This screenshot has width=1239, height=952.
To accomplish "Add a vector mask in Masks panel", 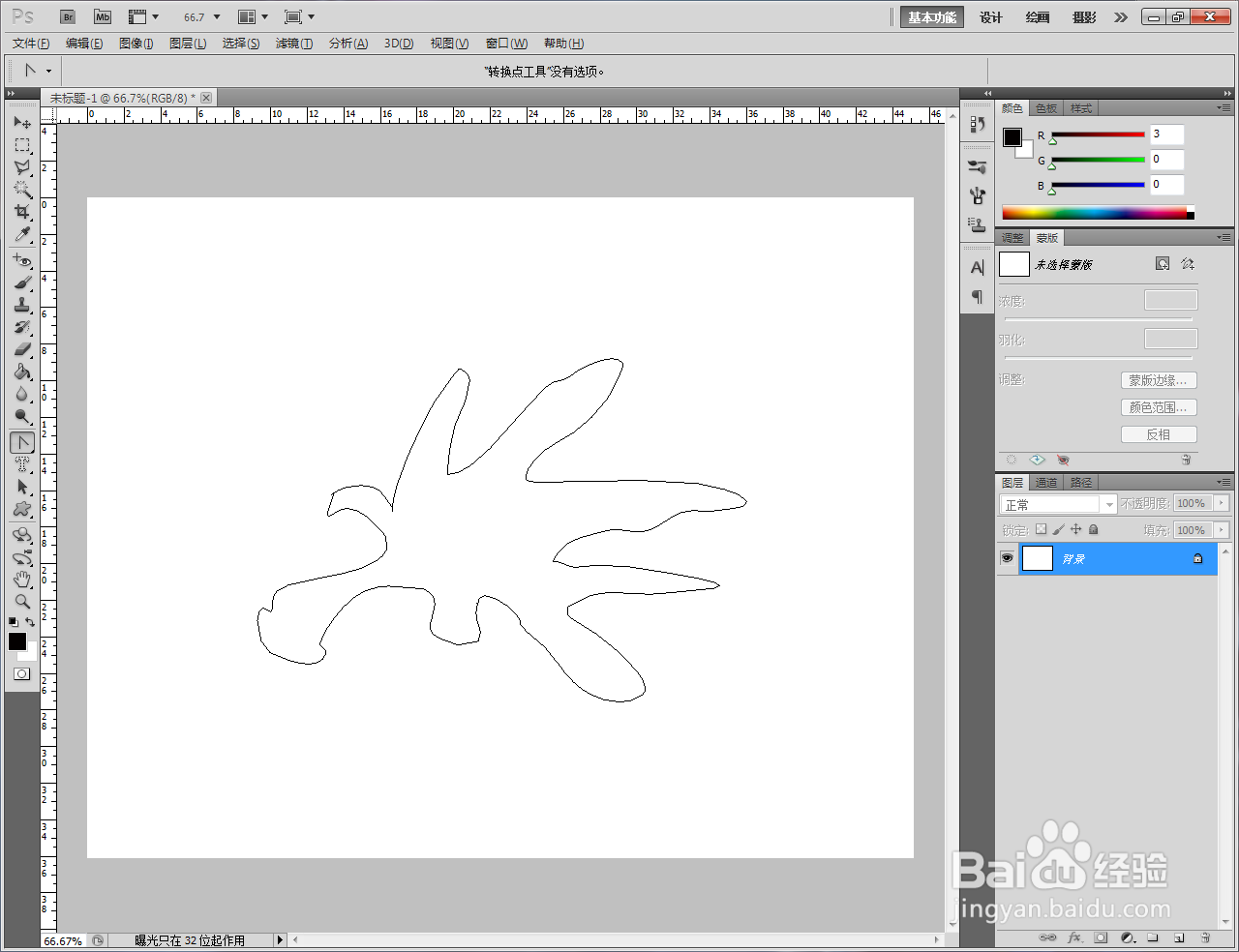I will tap(1188, 264).
